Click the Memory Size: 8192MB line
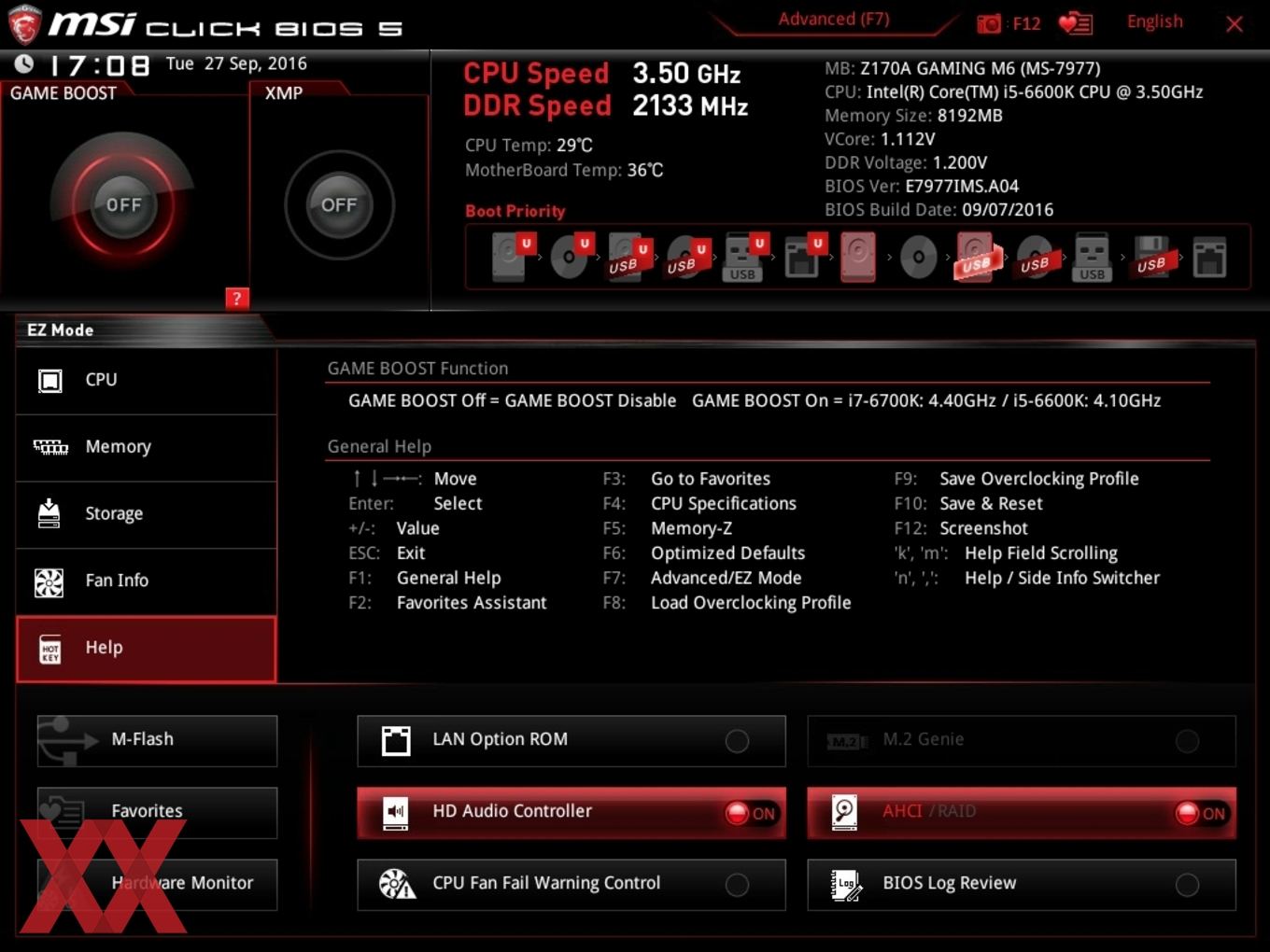1270x952 pixels. (913, 116)
